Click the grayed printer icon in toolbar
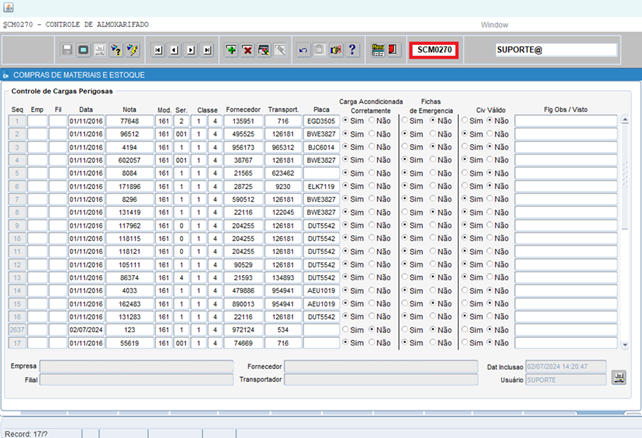 [x=99, y=50]
